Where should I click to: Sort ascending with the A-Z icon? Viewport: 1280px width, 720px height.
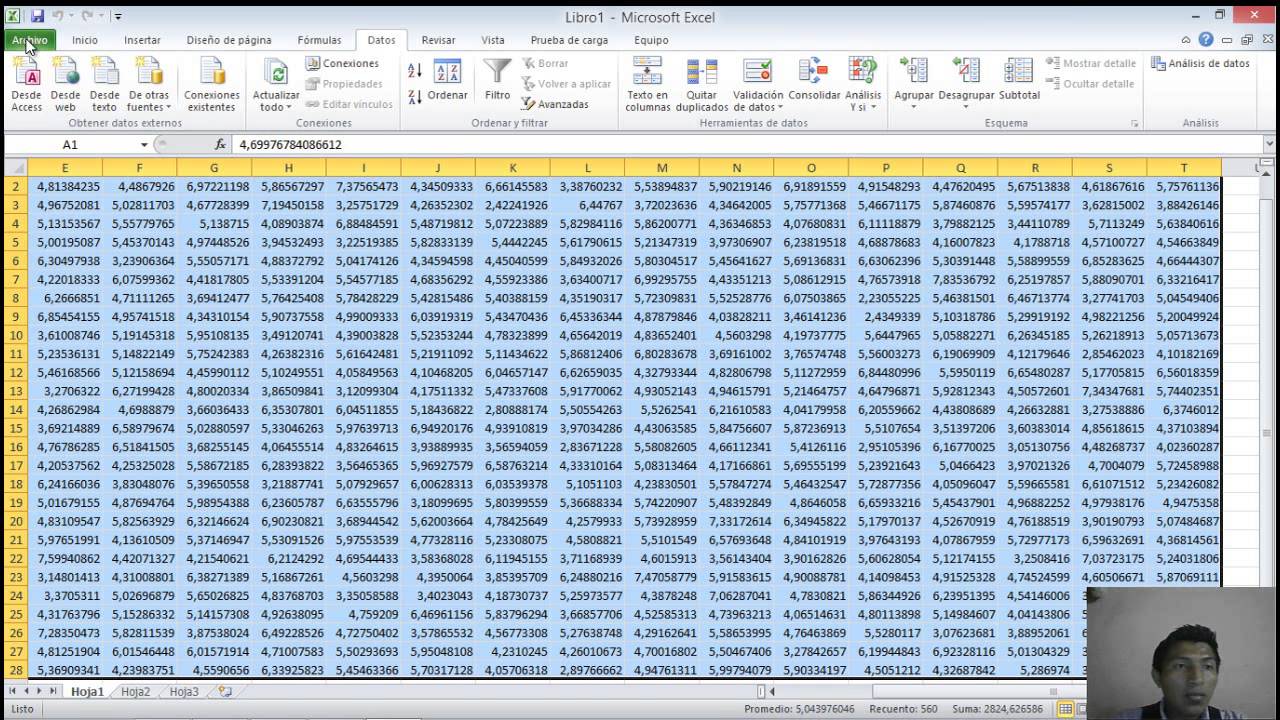(x=415, y=71)
